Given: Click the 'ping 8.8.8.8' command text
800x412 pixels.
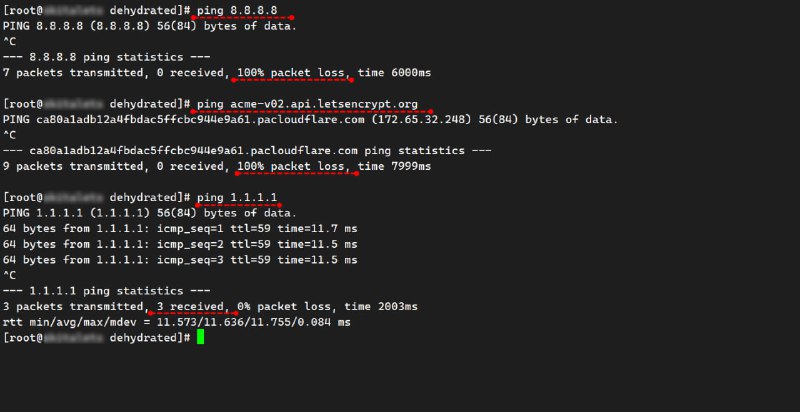Looking at the screenshot, I should [x=237, y=10].
